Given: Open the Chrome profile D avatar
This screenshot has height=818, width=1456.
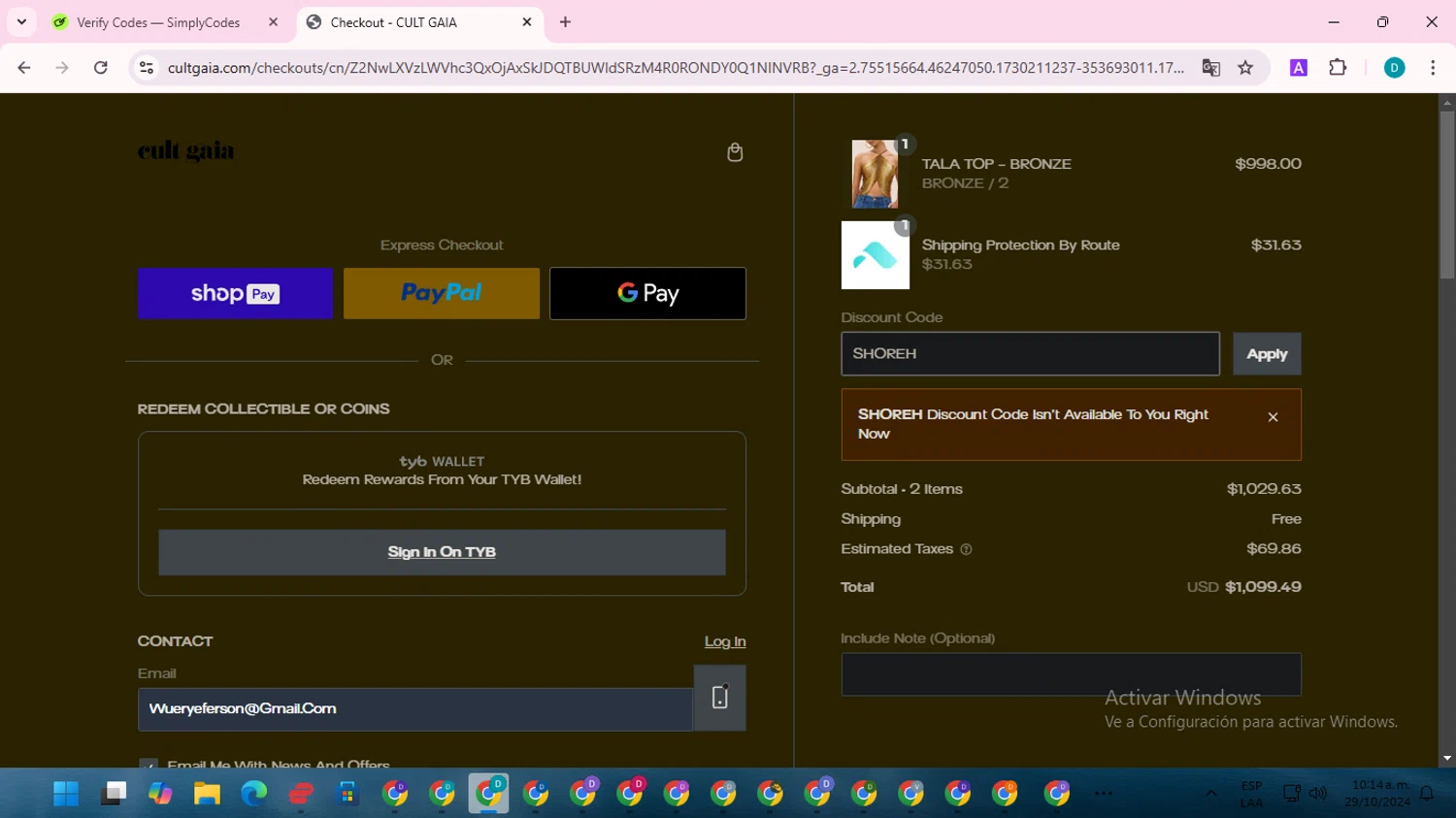Looking at the screenshot, I should 1394,68.
